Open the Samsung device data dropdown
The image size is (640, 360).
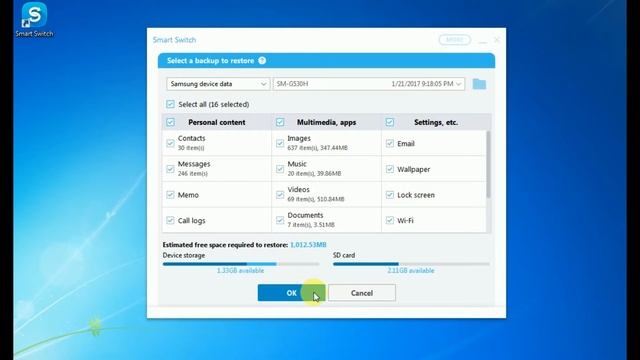click(x=218, y=84)
